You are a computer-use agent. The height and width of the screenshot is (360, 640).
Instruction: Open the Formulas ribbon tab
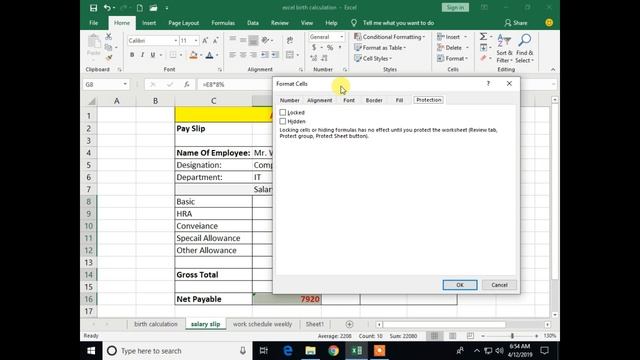[223, 23]
